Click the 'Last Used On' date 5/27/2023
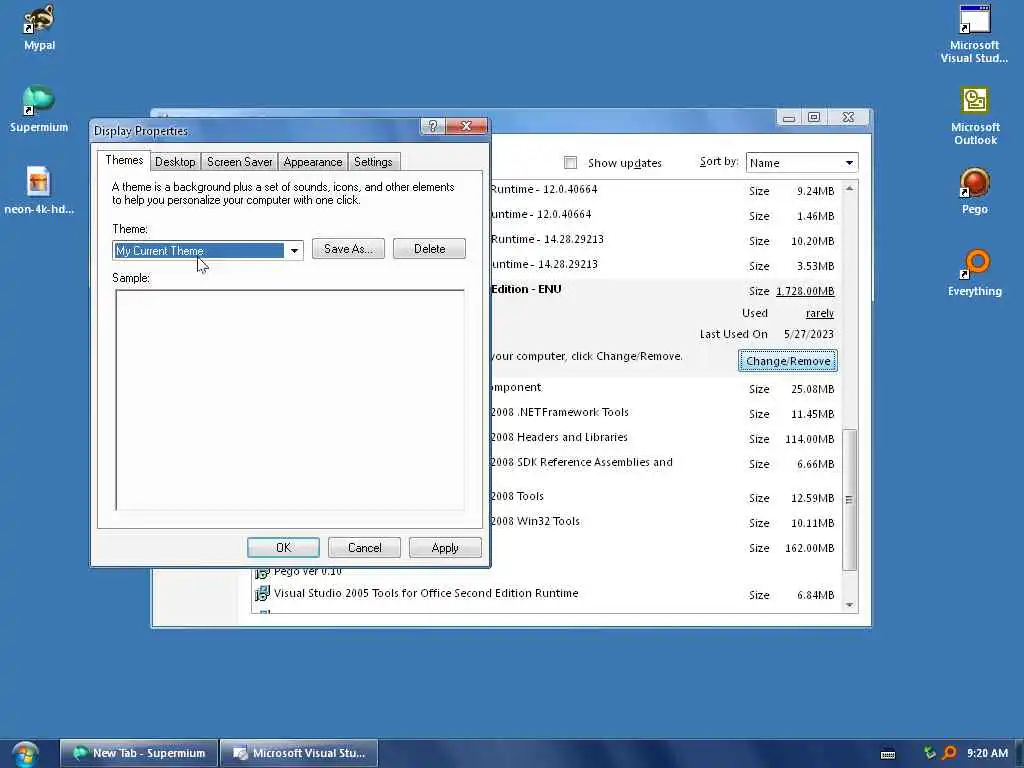The height and width of the screenshot is (768, 1024). pyautogui.click(x=808, y=334)
